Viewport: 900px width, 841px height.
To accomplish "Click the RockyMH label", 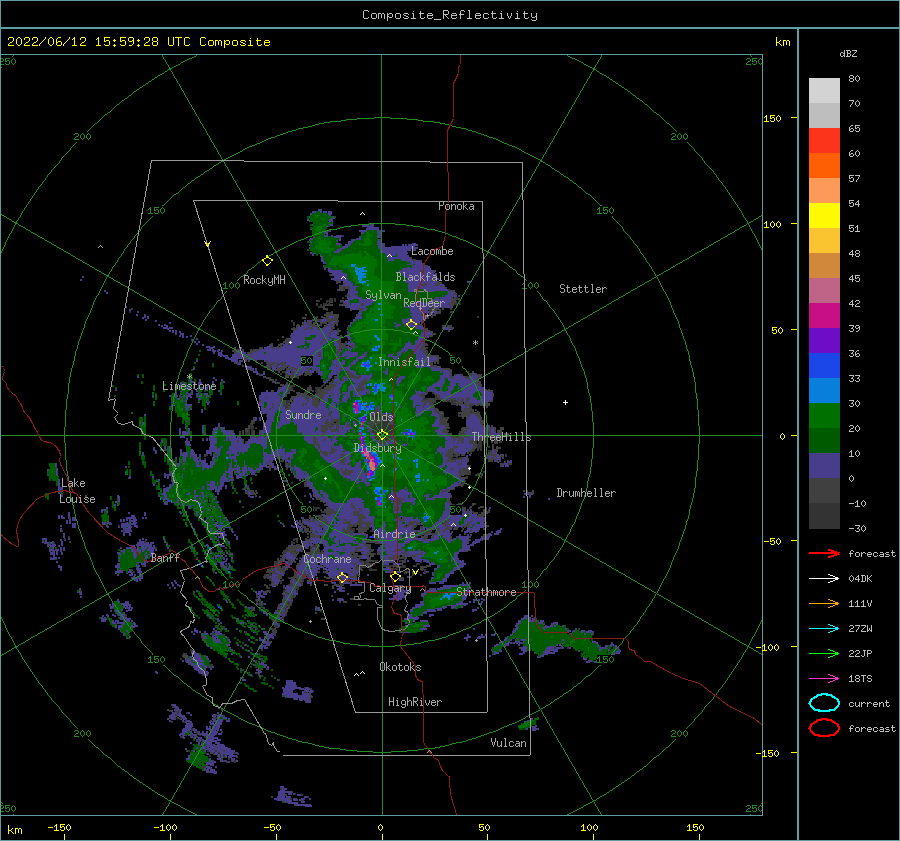I will 264,280.
